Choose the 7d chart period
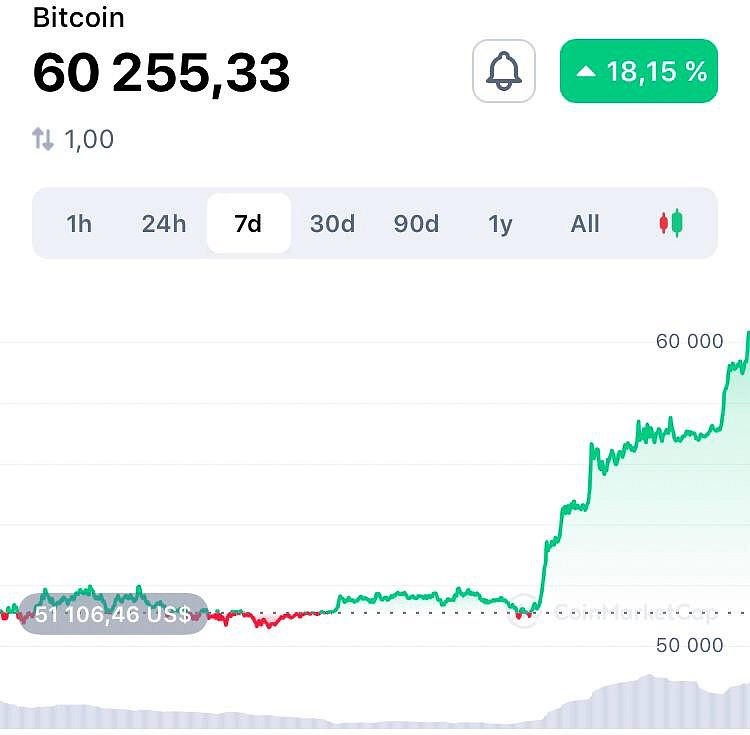750x735 pixels. (248, 223)
